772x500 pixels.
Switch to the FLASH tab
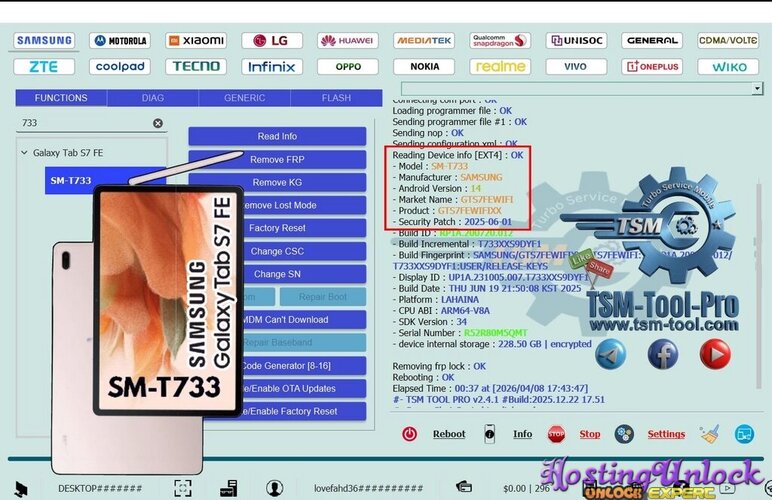point(336,98)
